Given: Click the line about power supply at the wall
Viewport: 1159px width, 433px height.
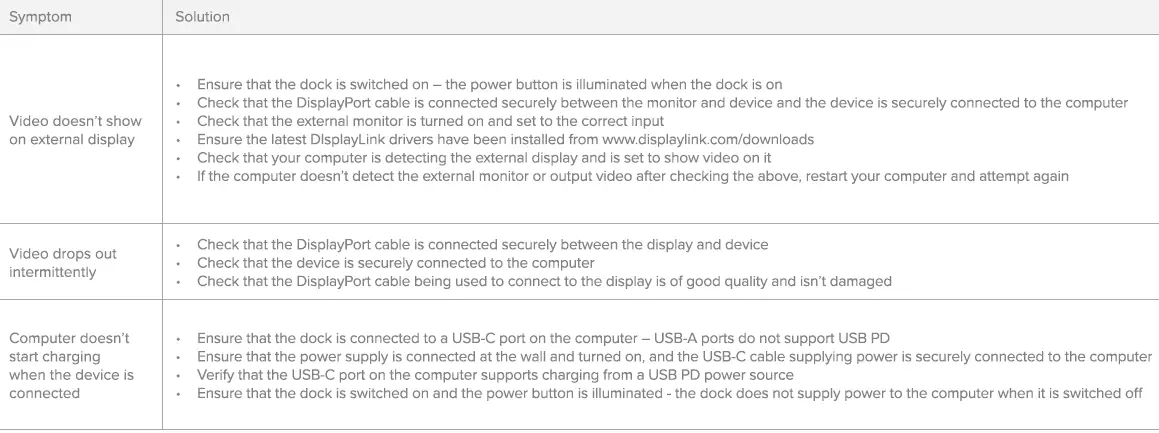Looking at the screenshot, I should pyautogui.click(x=674, y=356).
